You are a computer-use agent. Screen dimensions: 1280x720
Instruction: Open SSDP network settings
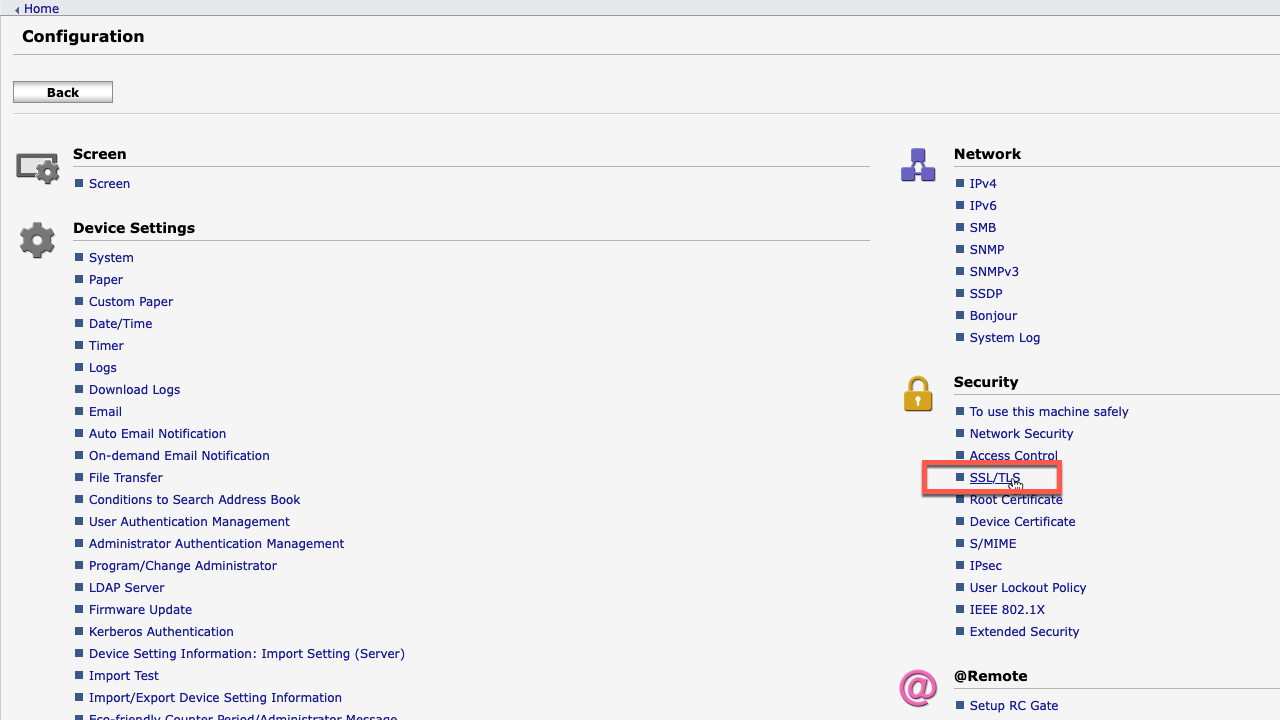click(986, 294)
